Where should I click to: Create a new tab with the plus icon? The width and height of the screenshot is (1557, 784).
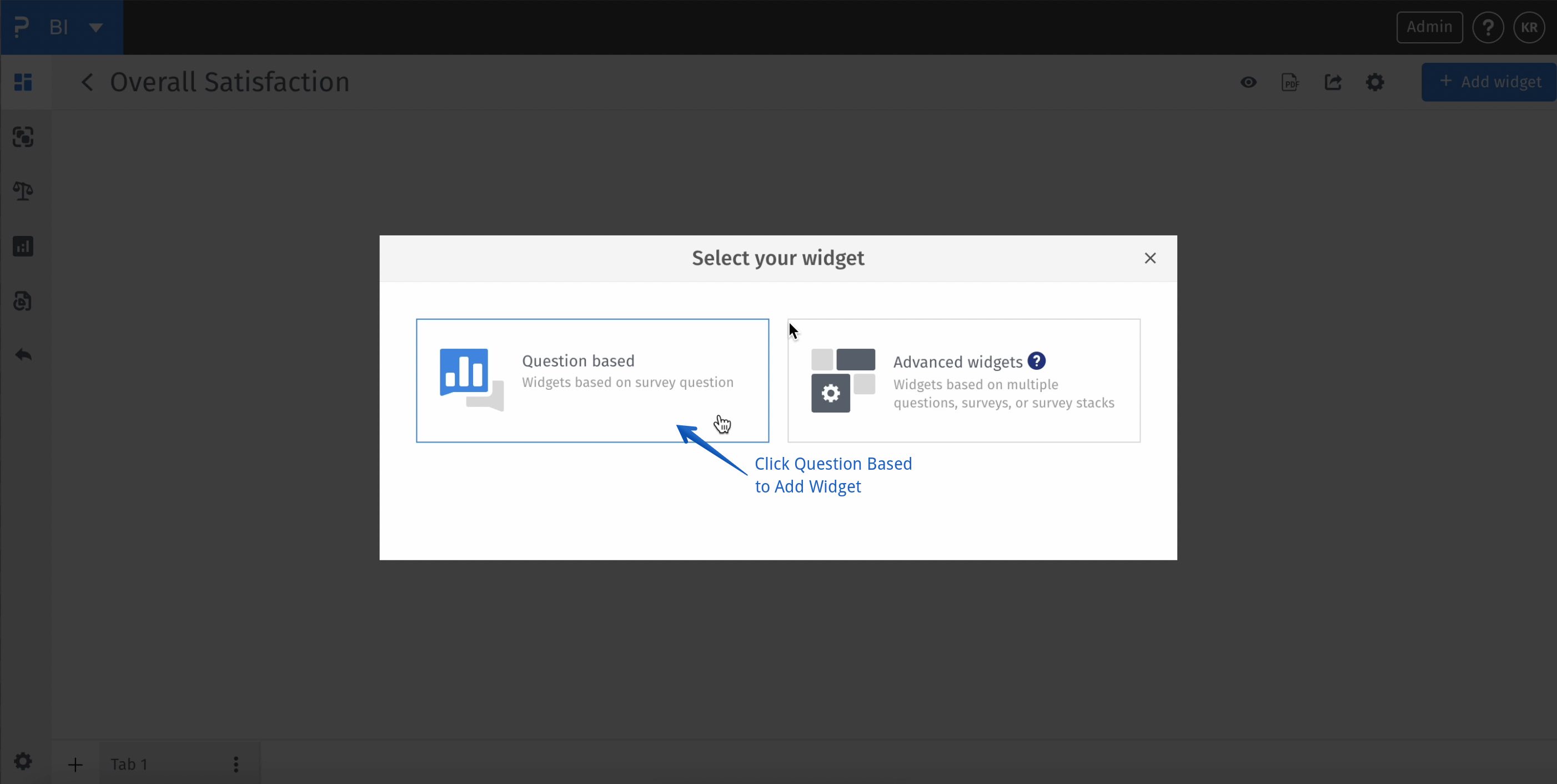[75, 763]
